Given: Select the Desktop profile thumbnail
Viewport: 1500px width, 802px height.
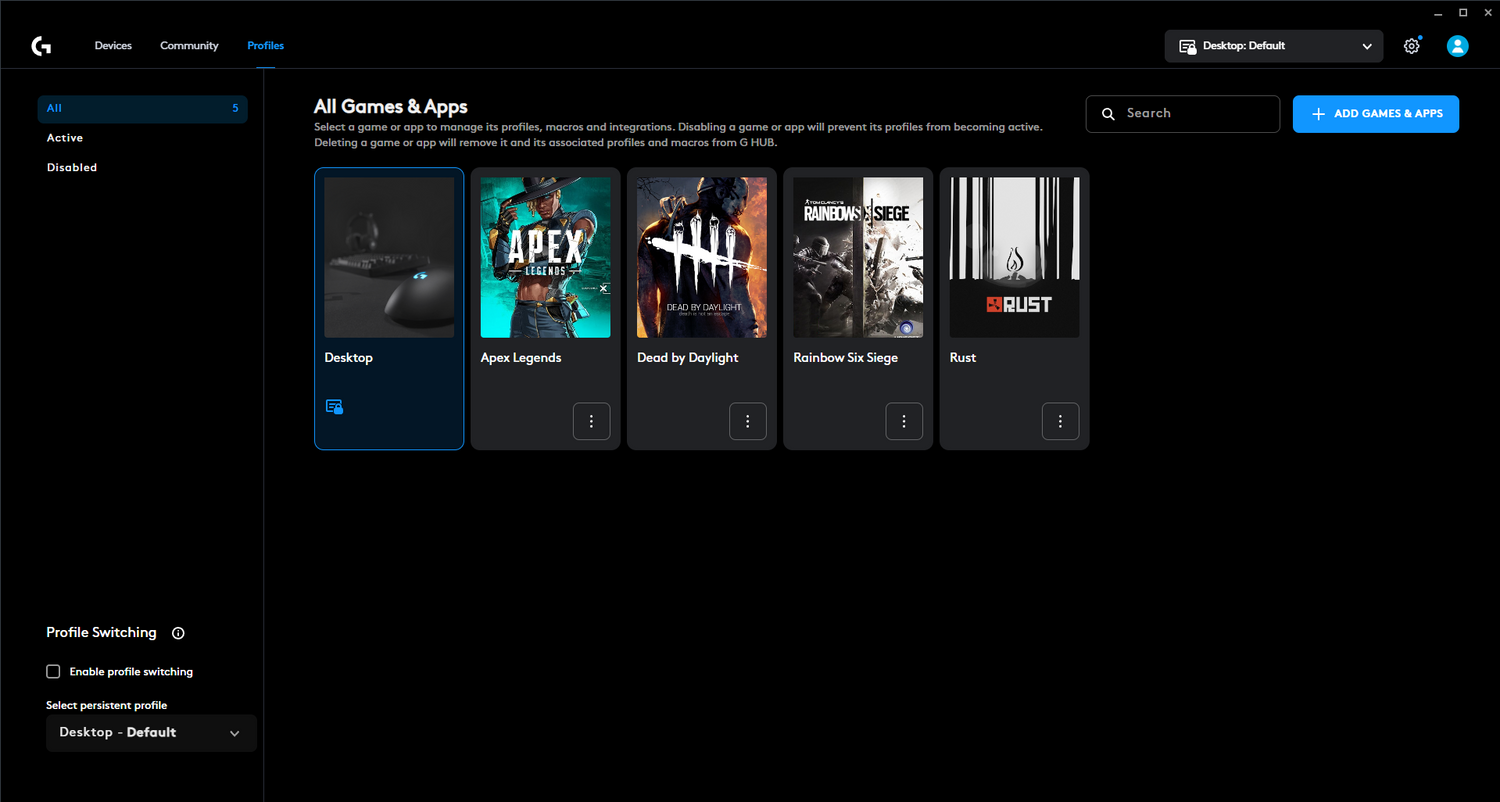Looking at the screenshot, I should 389,258.
